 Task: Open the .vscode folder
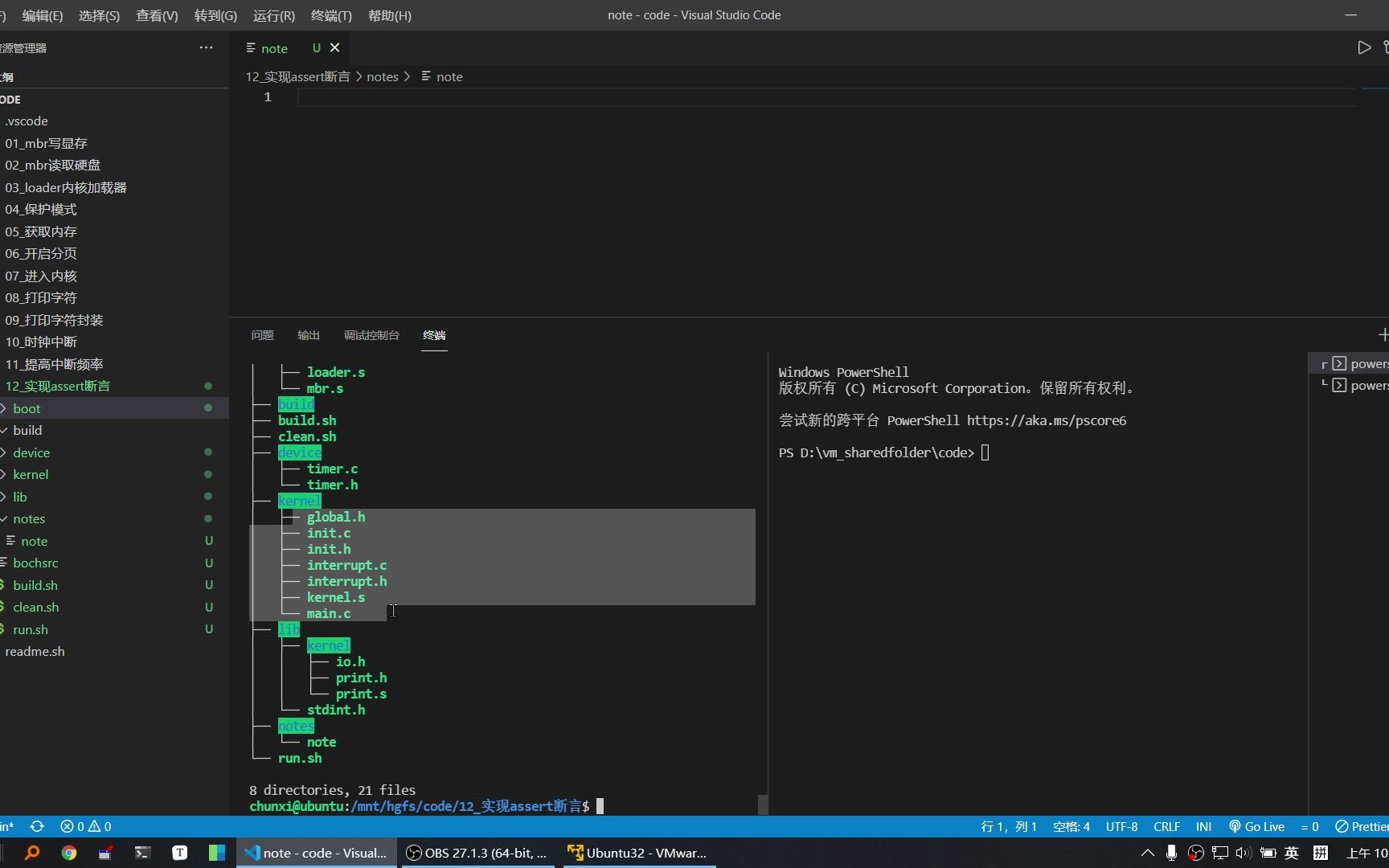coord(114,121)
